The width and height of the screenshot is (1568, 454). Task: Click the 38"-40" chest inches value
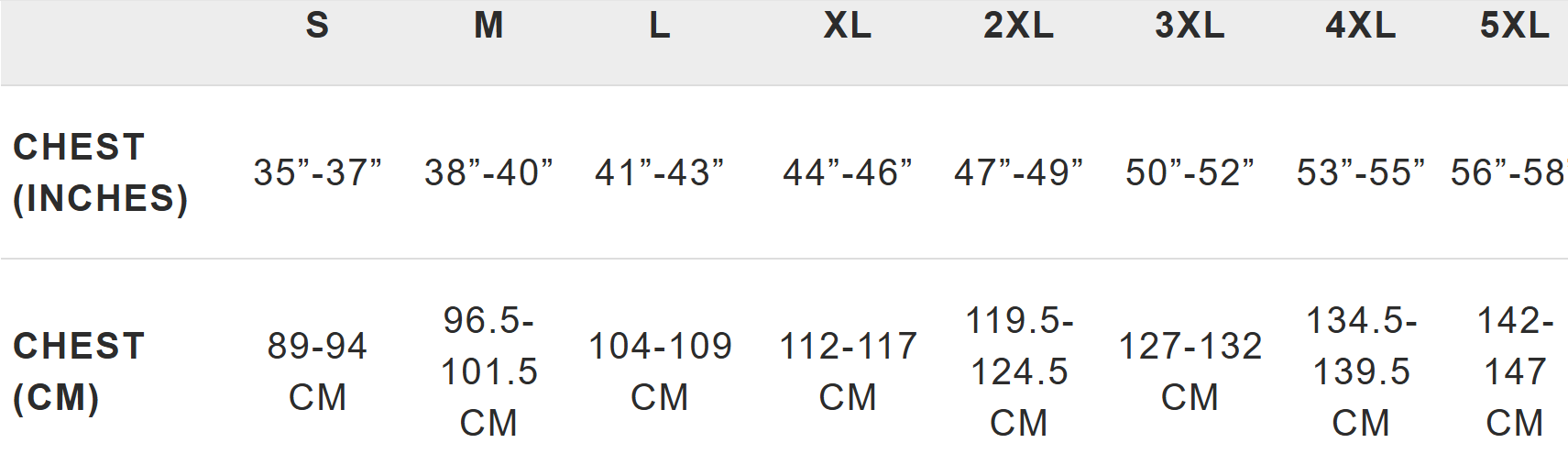click(x=488, y=172)
